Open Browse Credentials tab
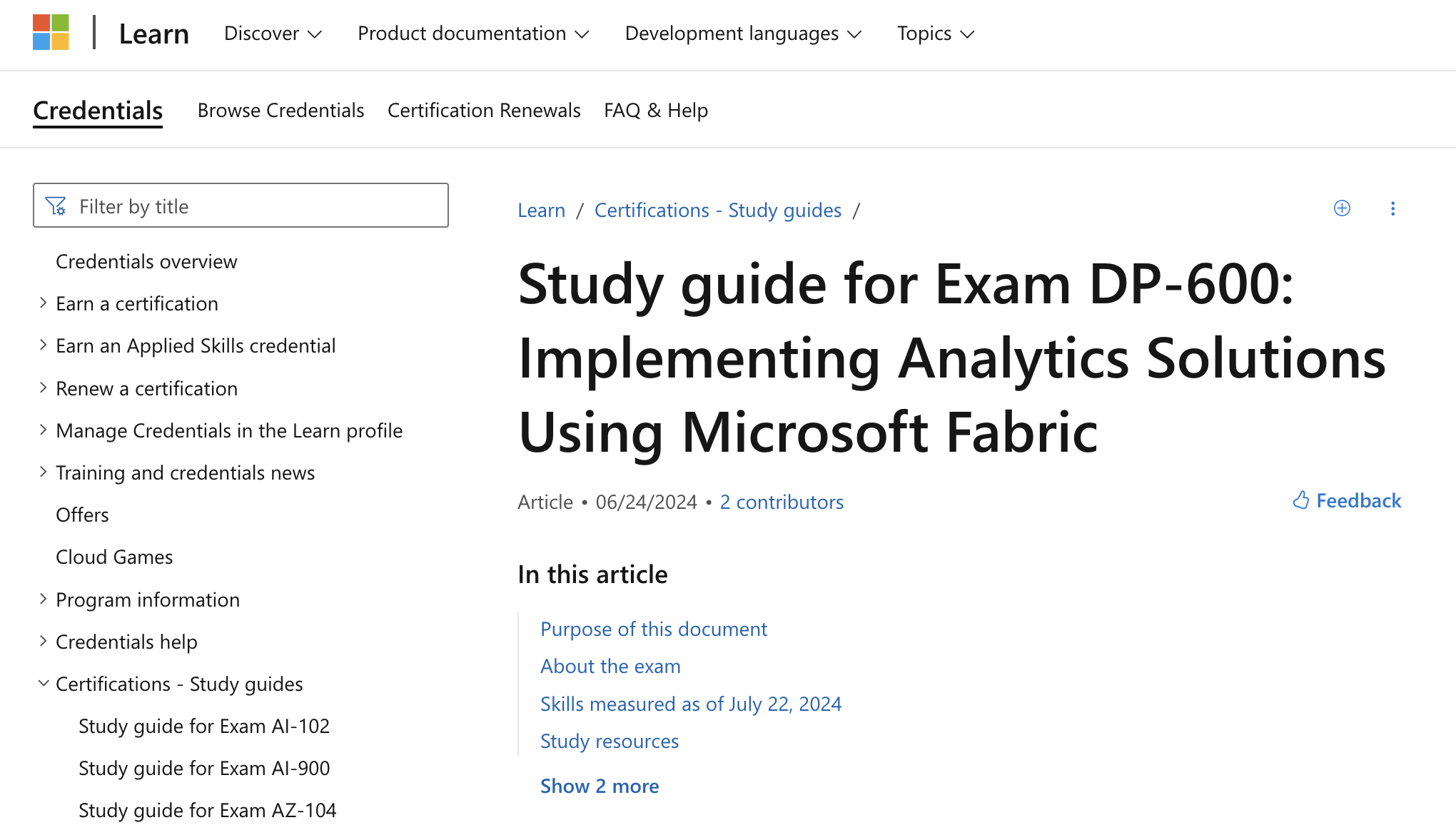Viewport: 1456px width, 835px height. [280, 111]
